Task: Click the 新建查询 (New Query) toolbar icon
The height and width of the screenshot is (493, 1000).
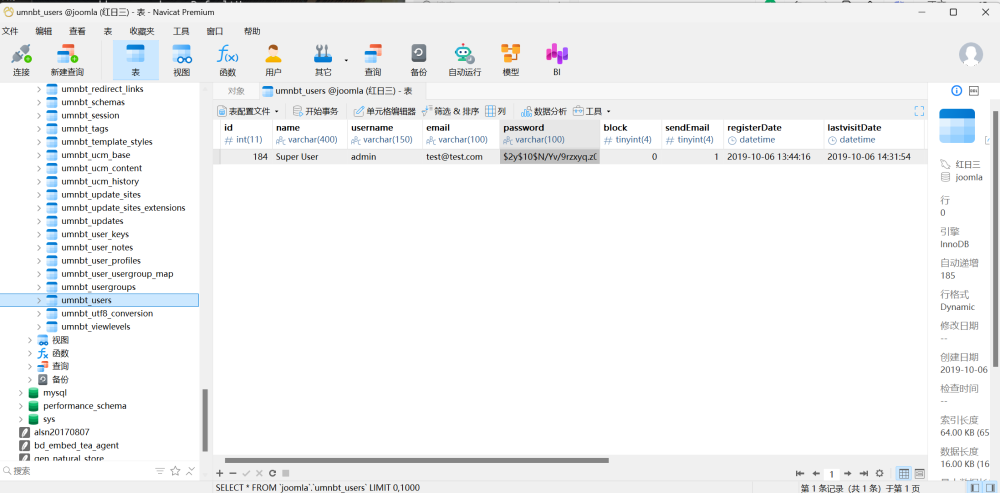Action: tap(67, 59)
